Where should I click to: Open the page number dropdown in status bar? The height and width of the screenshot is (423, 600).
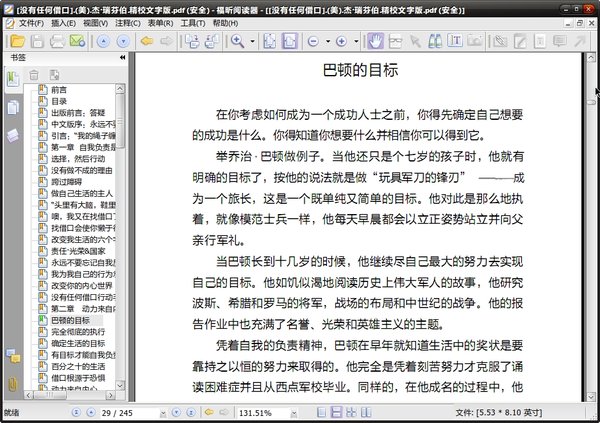[x=163, y=413]
